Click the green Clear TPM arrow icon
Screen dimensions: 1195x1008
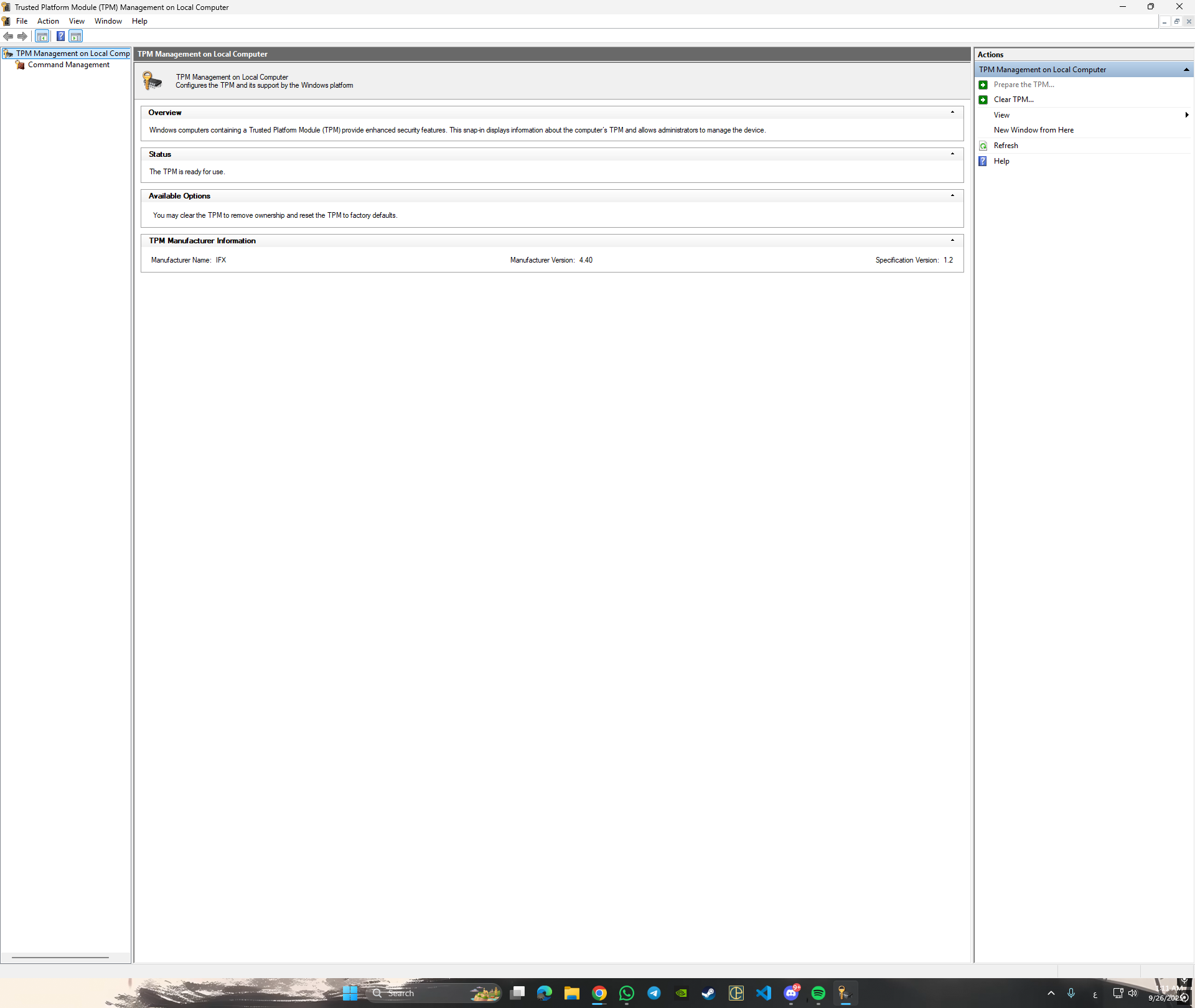983,100
